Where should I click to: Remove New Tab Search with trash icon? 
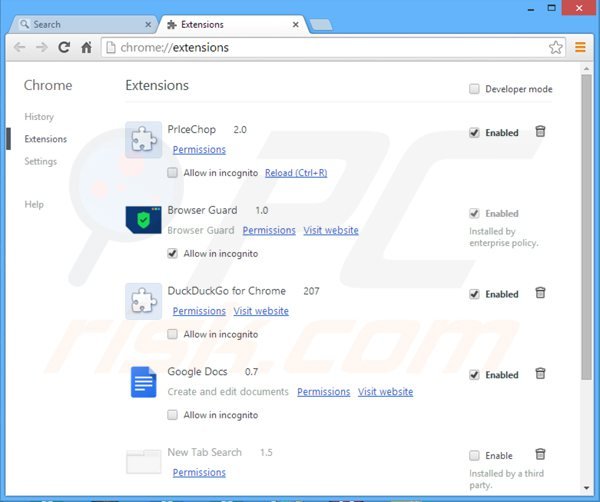point(540,455)
